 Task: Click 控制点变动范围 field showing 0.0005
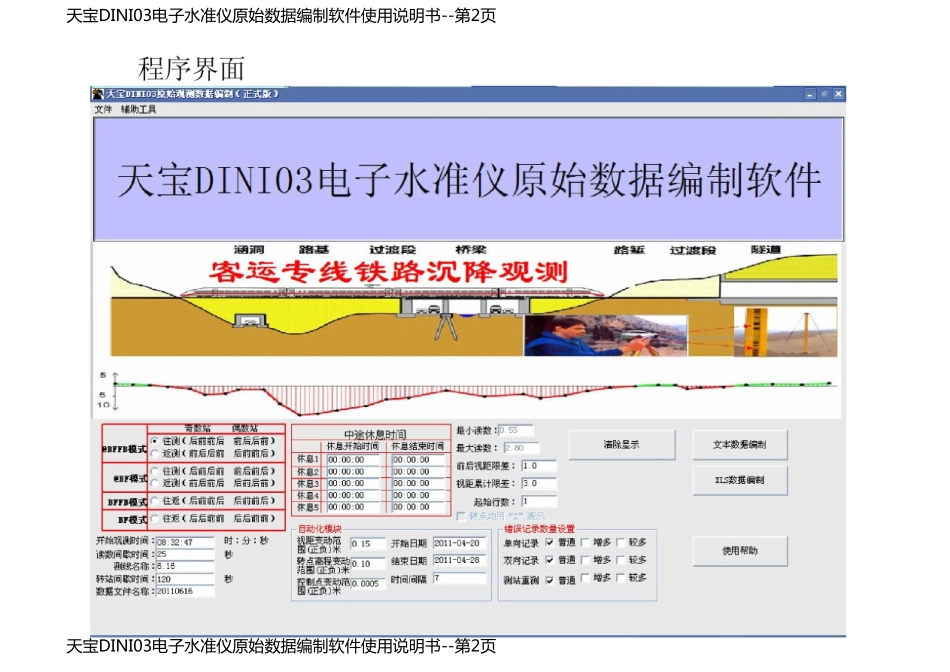[x=368, y=584]
